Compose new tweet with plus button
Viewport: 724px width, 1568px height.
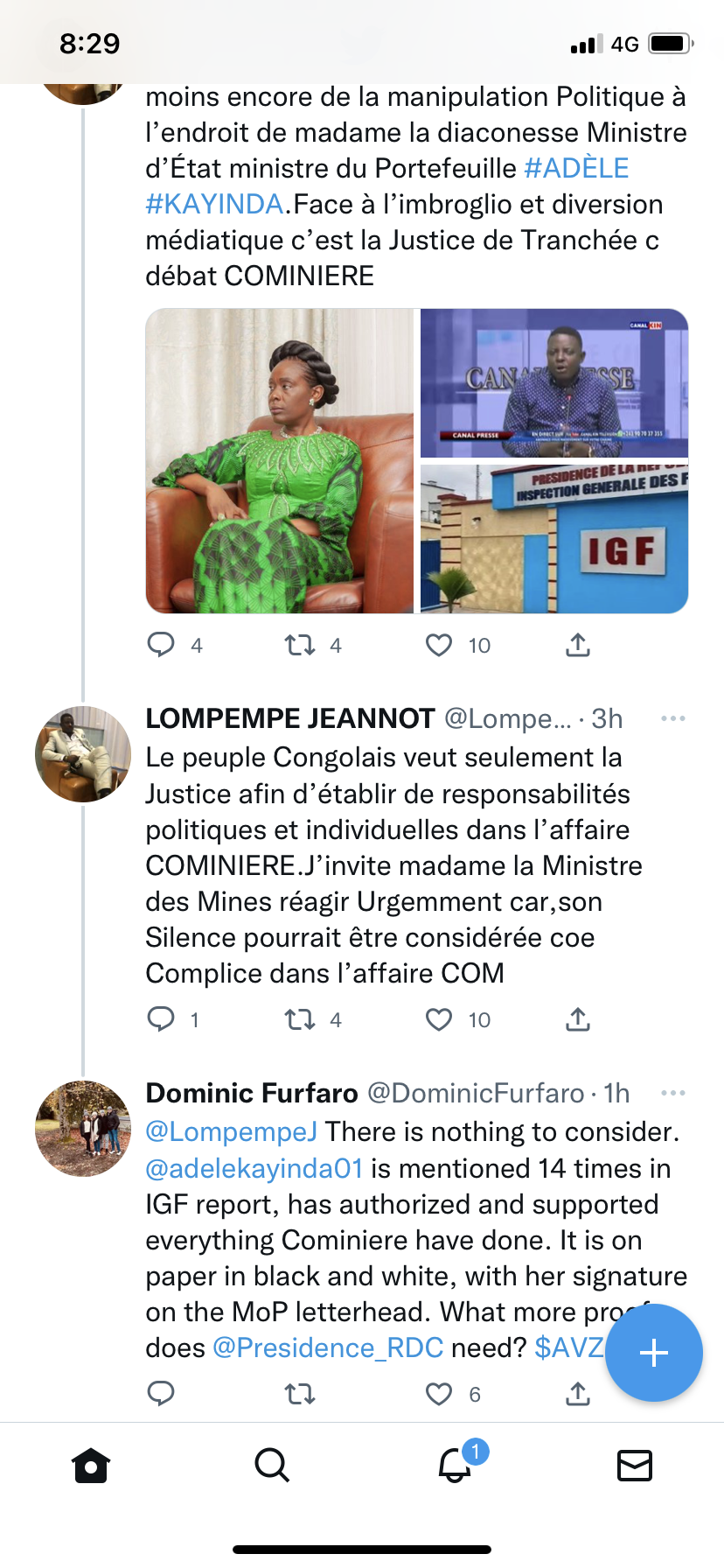point(654,1353)
